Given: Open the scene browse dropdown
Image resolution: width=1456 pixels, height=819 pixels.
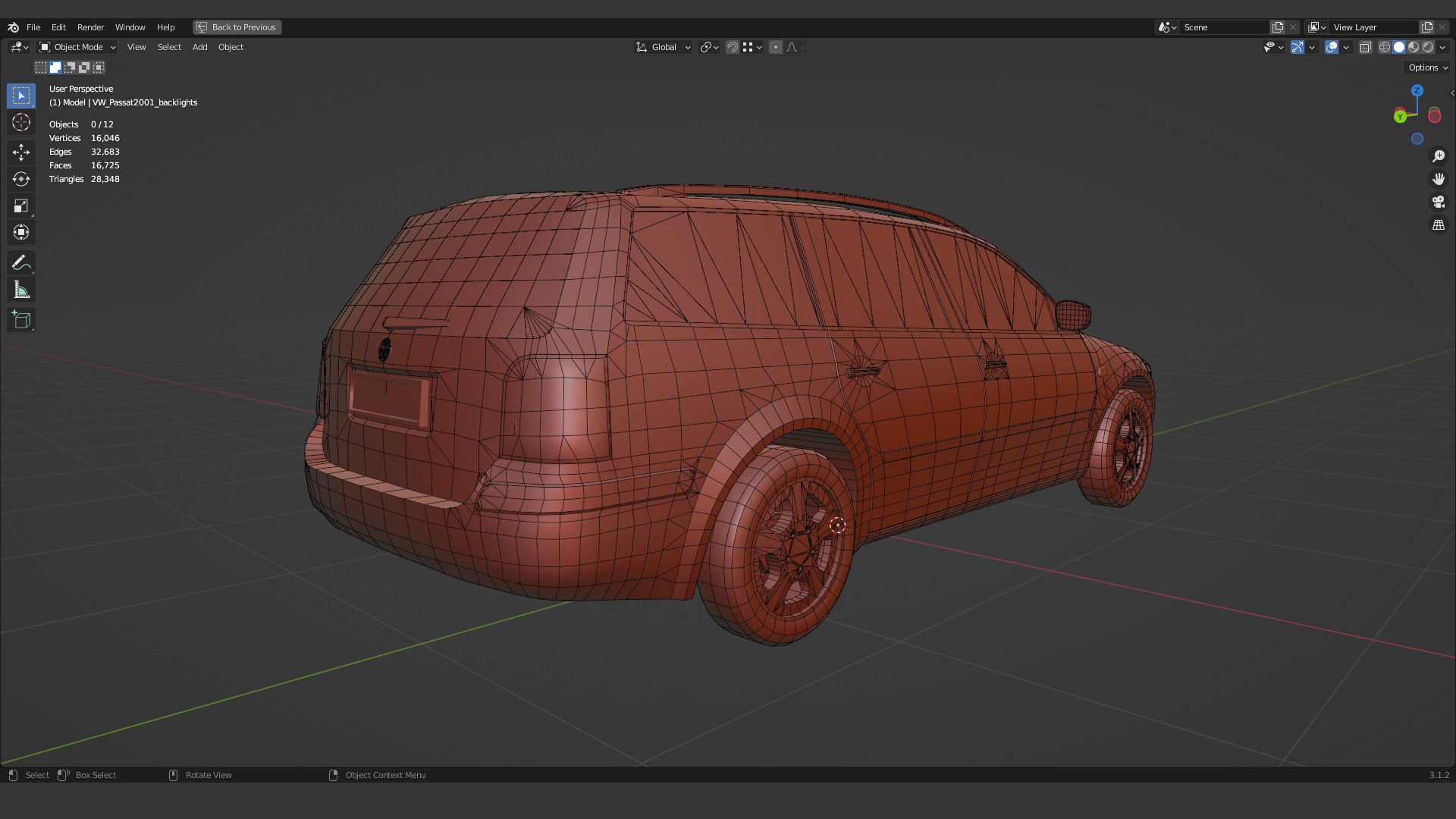Looking at the screenshot, I should [1167, 27].
